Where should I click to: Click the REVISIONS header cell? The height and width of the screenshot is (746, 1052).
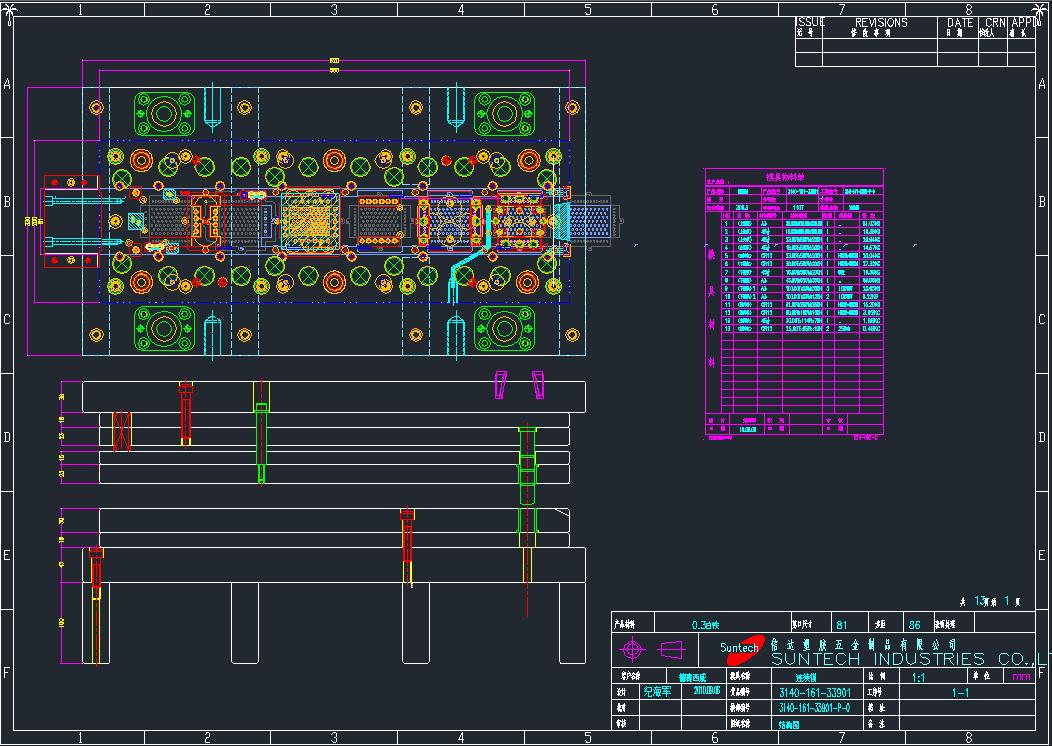[x=881, y=22]
